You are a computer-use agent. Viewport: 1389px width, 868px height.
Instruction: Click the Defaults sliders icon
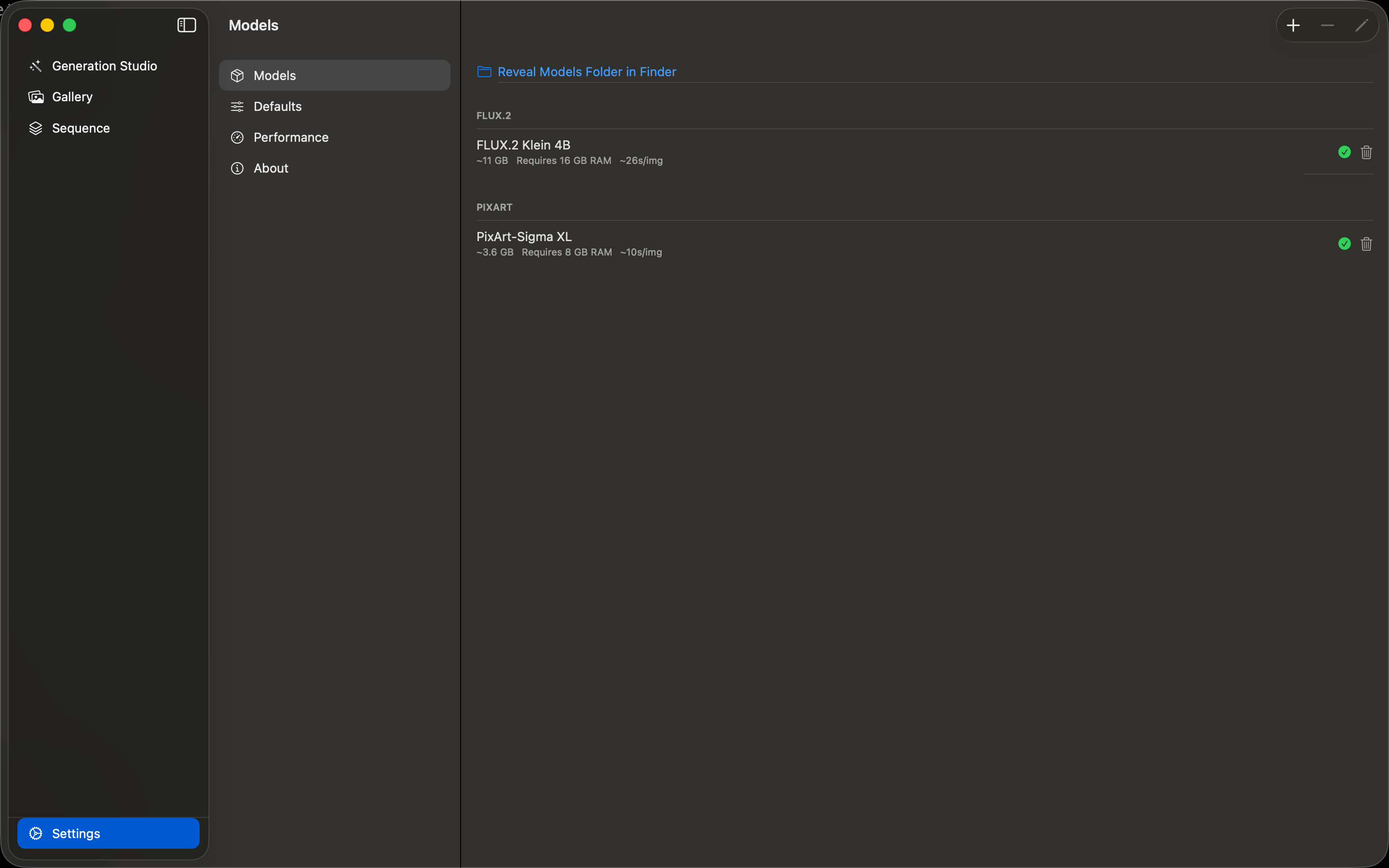pos(237,106)
